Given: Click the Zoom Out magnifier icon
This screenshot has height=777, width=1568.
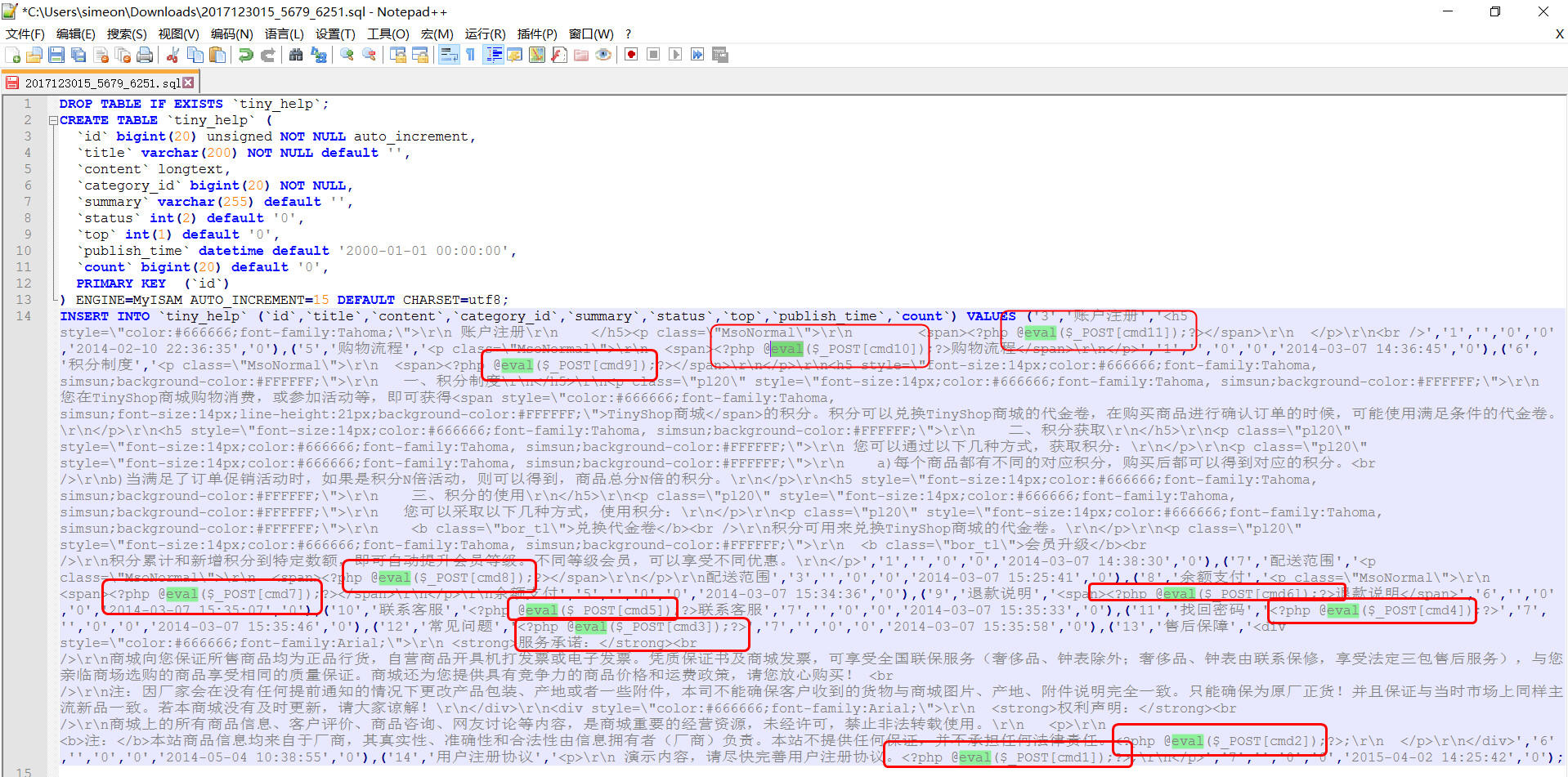Looking at the screenshot, I should pyautogui.click(x=370, y=55).
